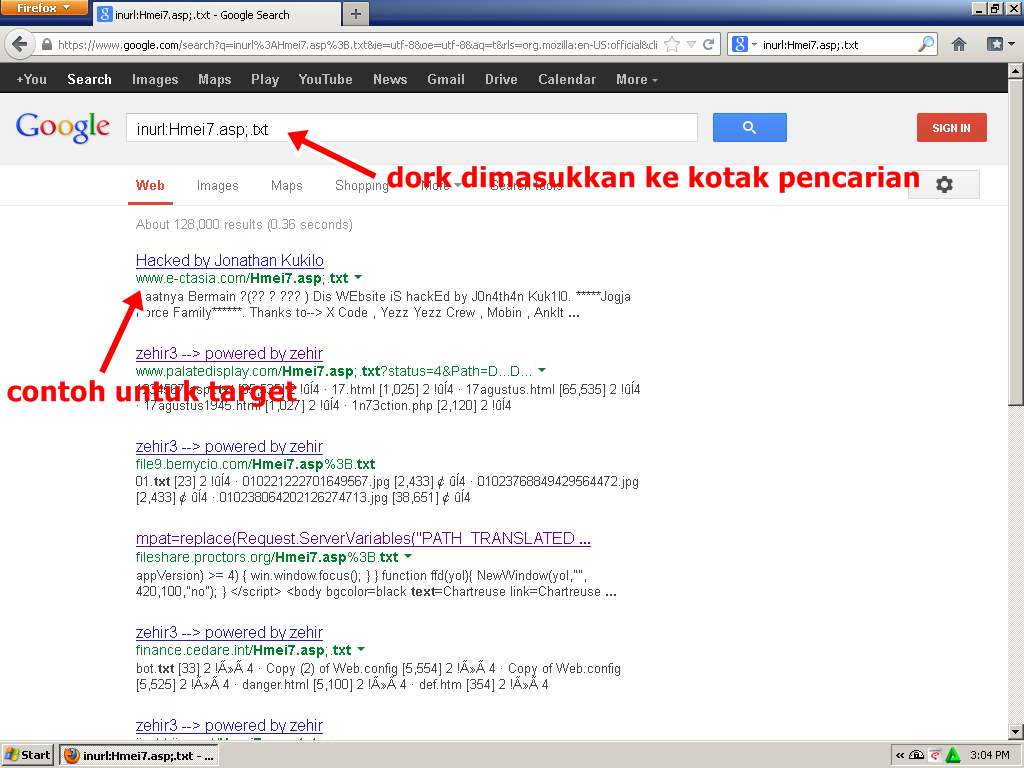This screenshot has width=1024, height=768.
Task: Open search settings with the gear icon
Action: [x=944, y=185]
